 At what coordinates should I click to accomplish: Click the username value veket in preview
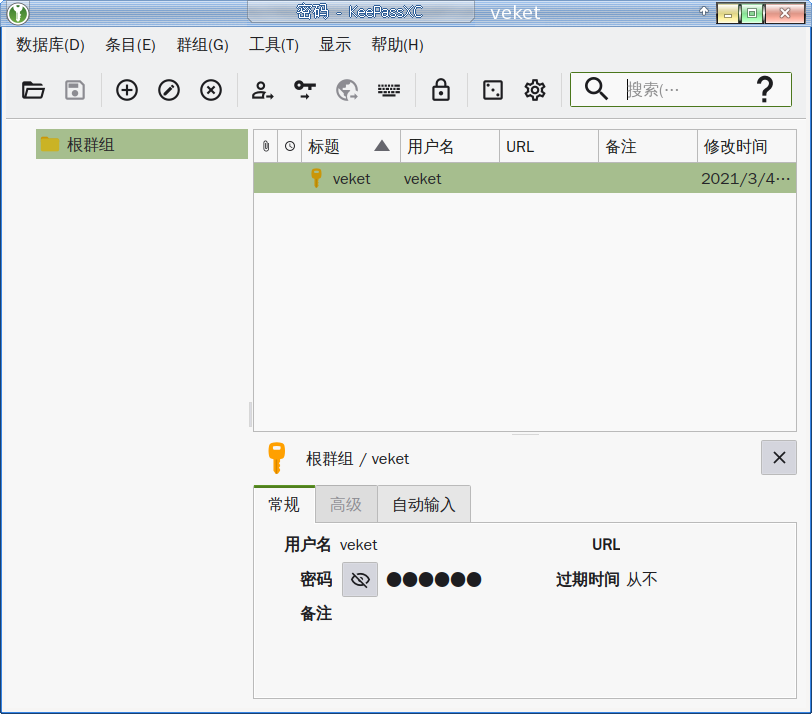point(358,545)
